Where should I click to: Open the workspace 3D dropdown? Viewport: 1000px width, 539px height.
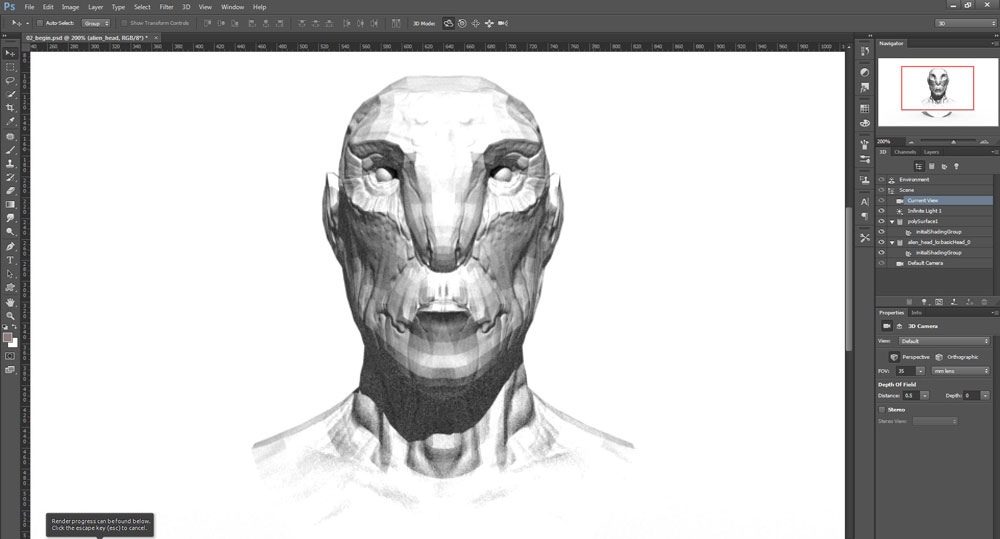pyautogui.click(x=966, y=23)
